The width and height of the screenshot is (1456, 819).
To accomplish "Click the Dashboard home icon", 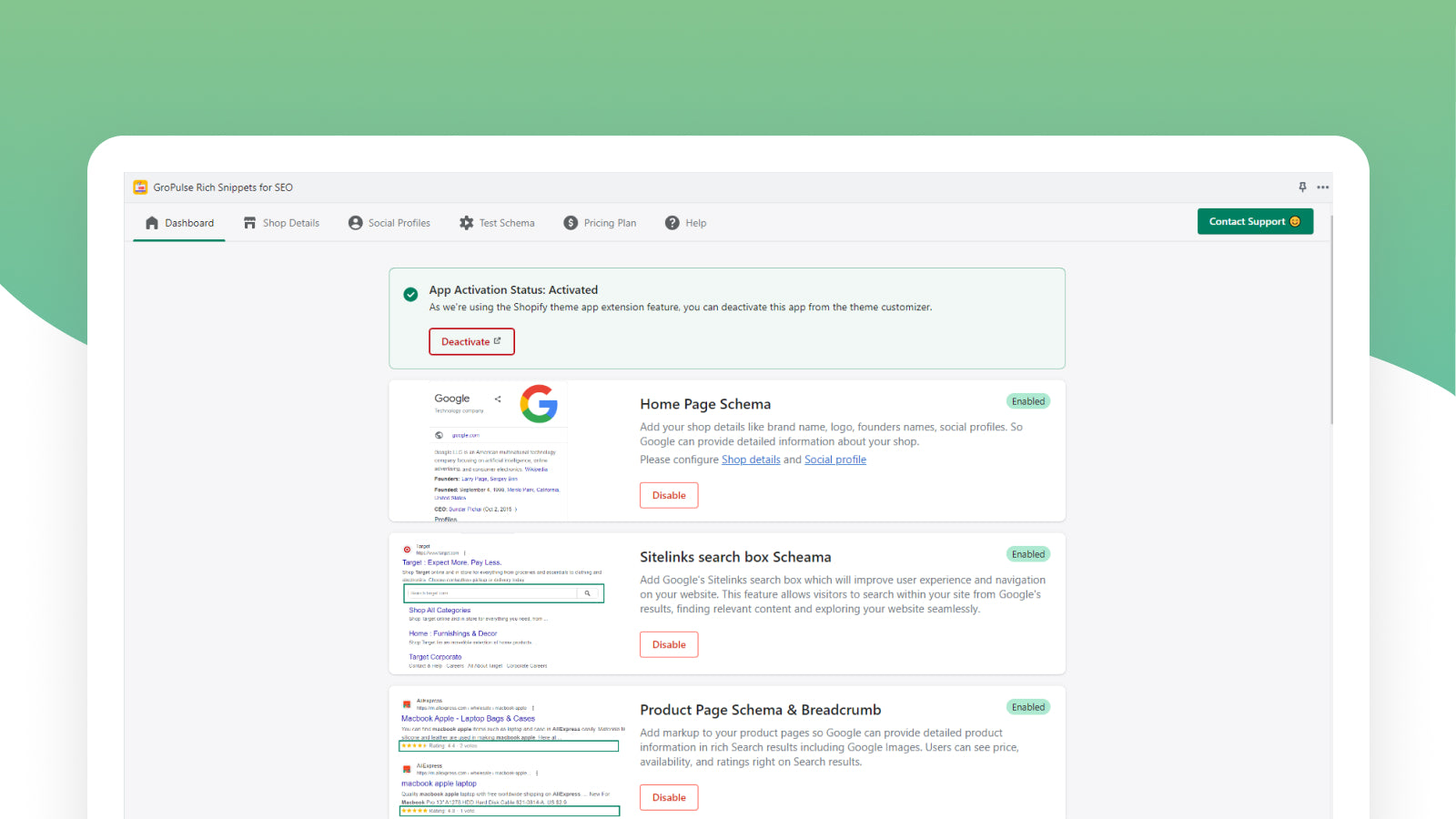I will [x=152, y=223].
